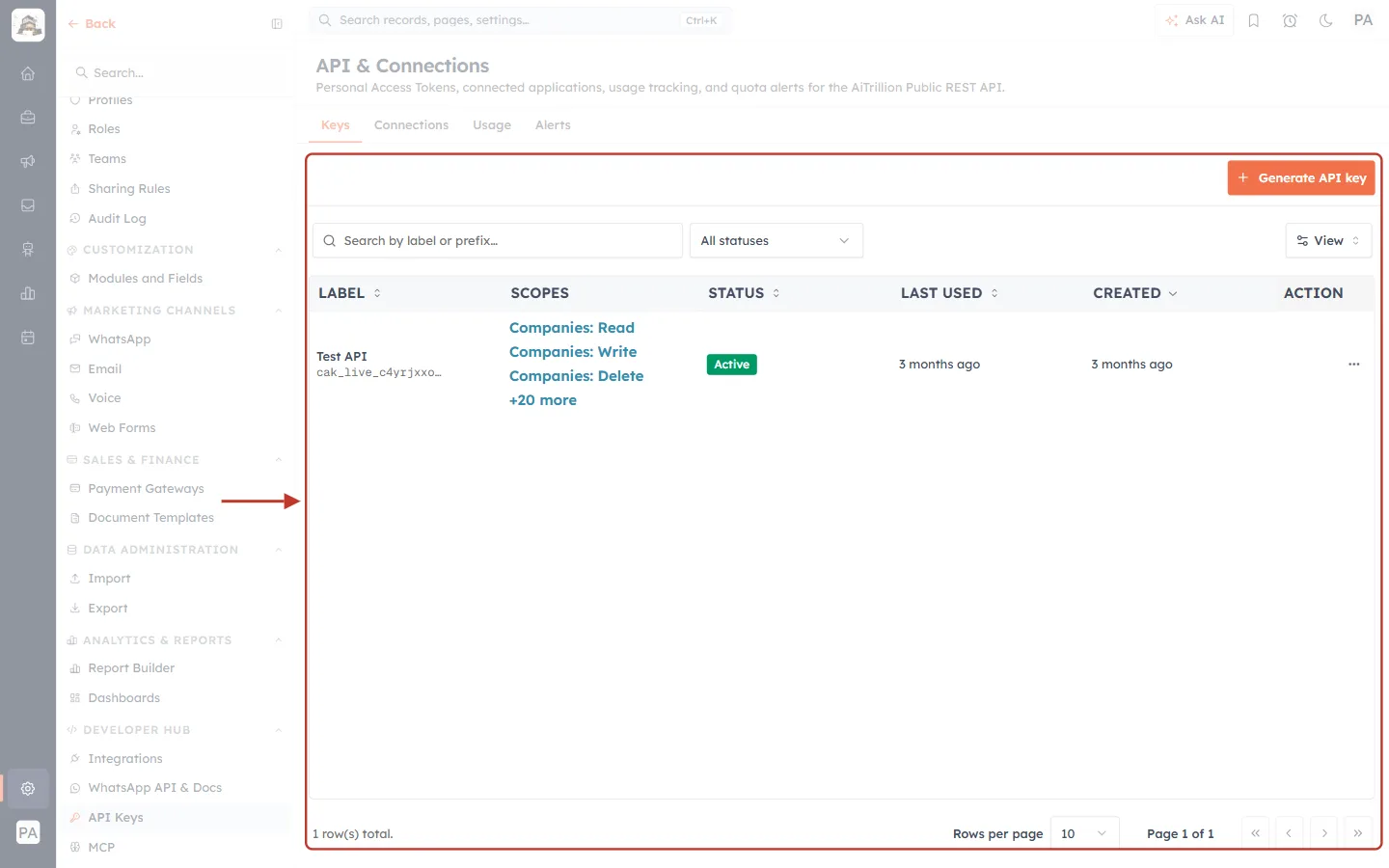Open the bar chart icon in the left rail
The image size is (1389, 868).
pos(28,293)
